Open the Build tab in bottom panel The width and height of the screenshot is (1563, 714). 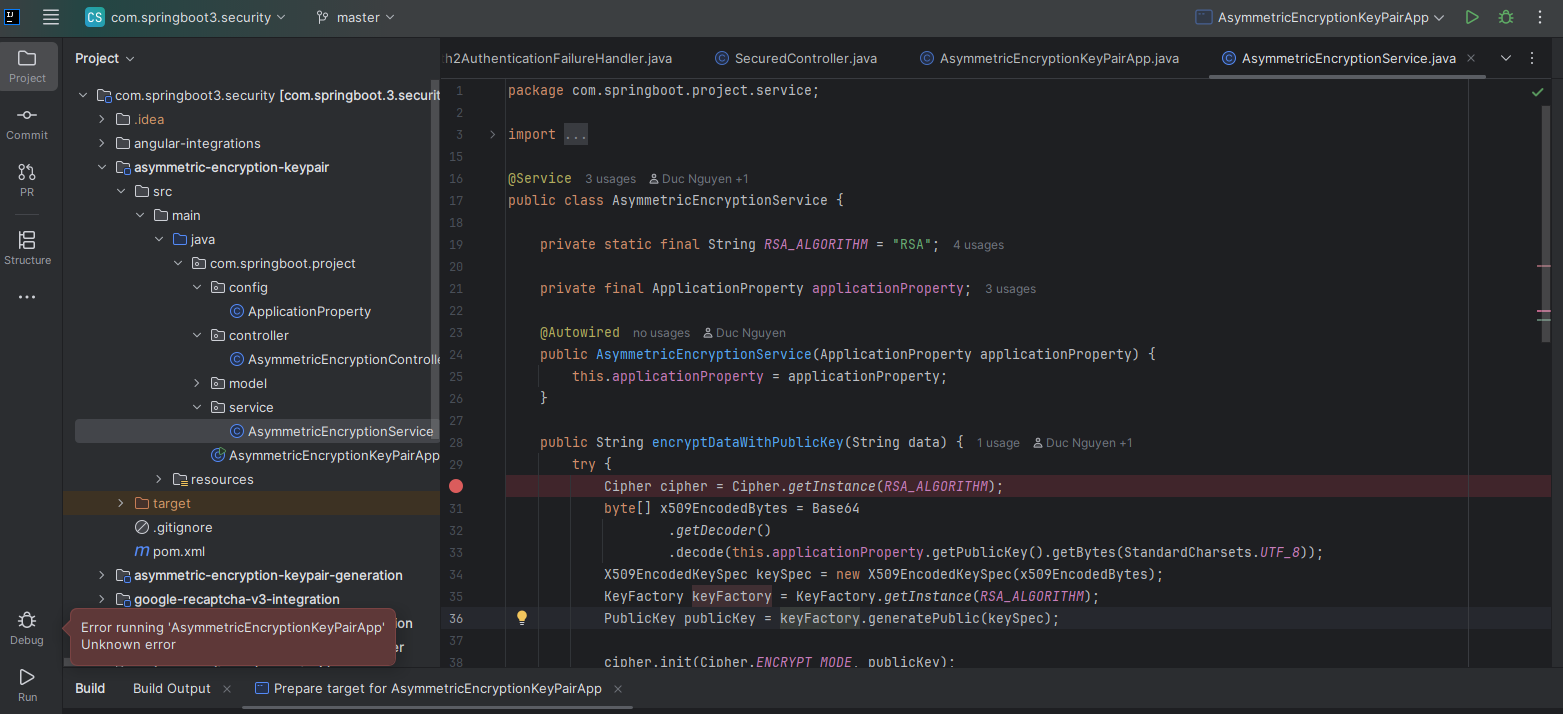point(90,688)
